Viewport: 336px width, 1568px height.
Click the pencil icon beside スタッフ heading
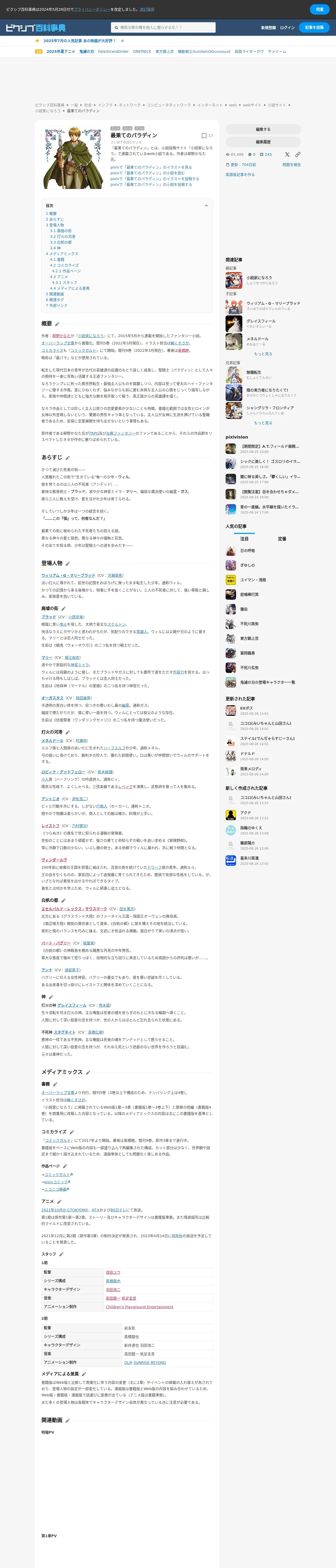61,1254
